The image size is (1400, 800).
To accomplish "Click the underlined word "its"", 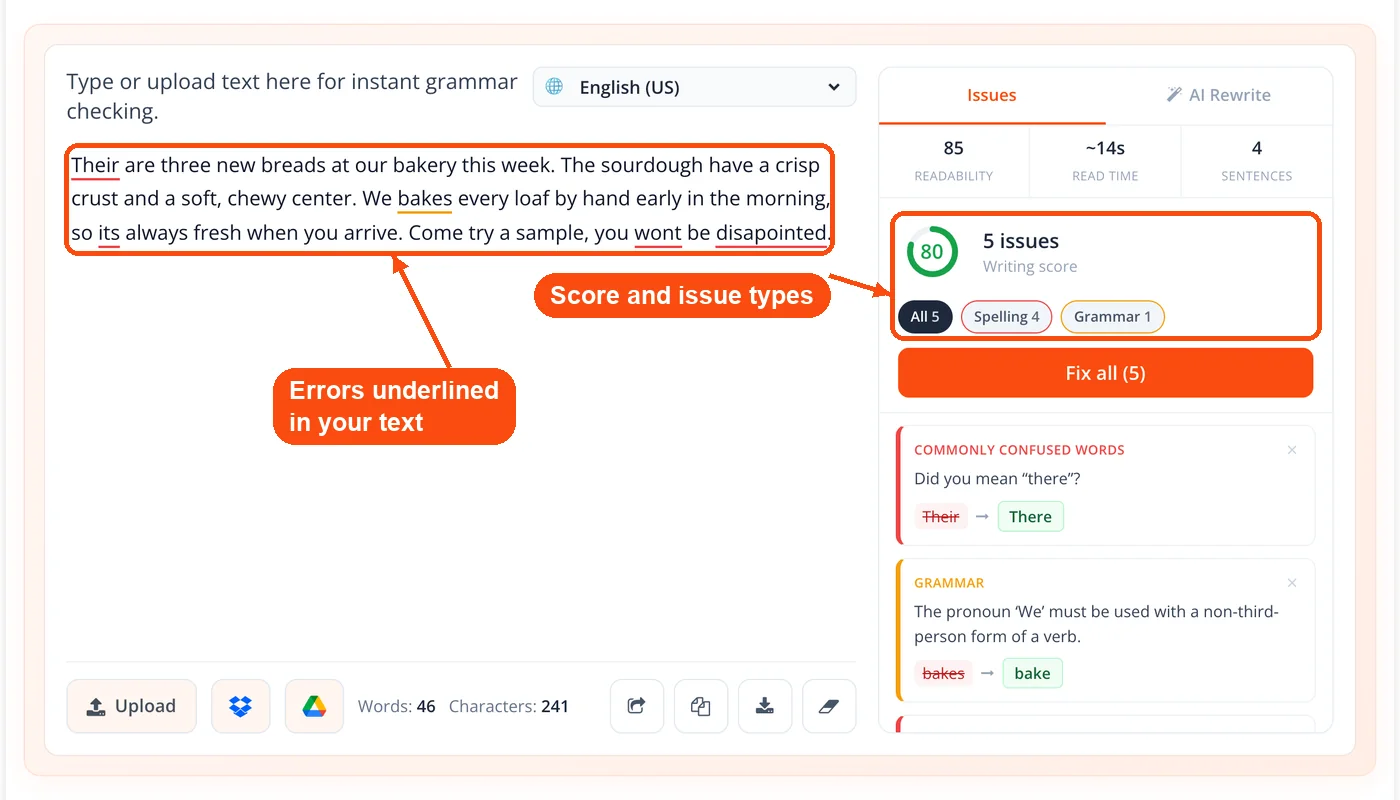I will click(109, 234).
